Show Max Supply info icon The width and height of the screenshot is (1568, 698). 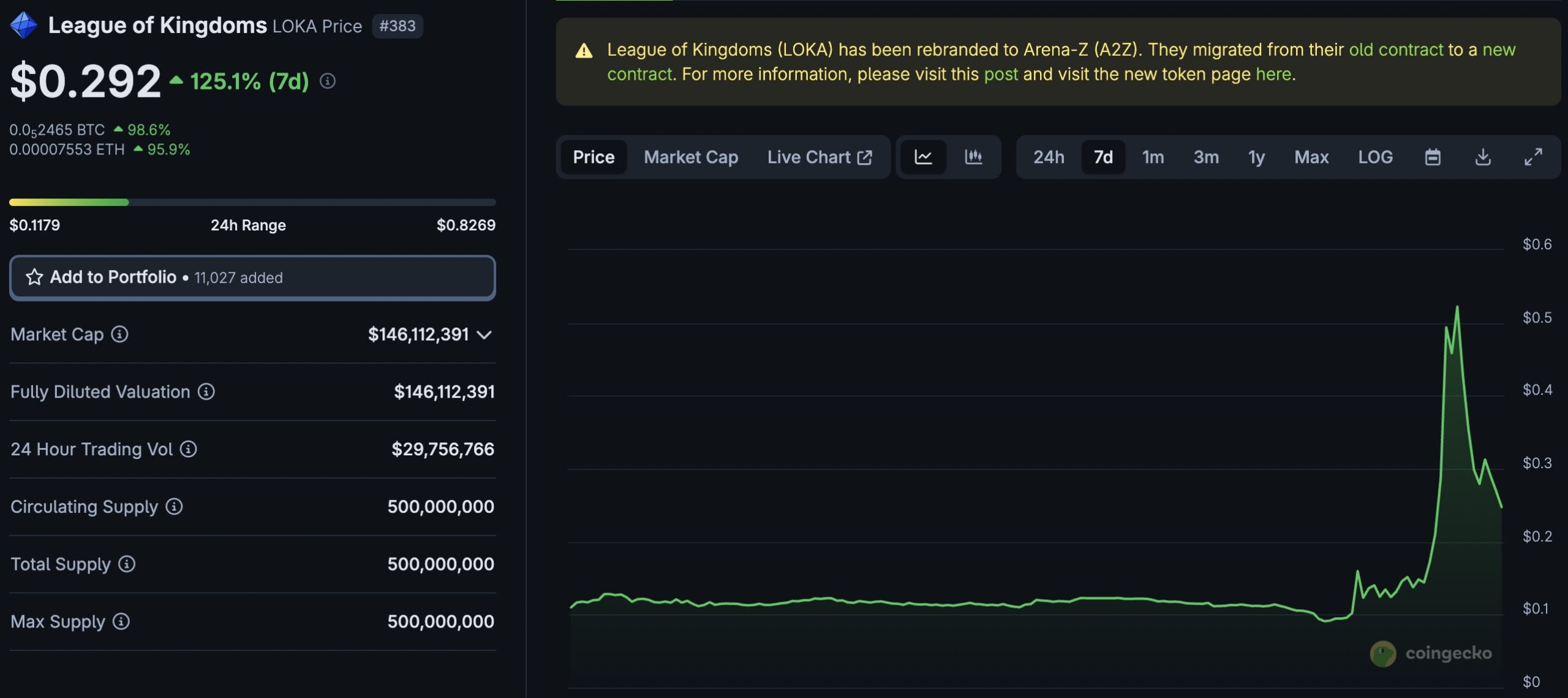pyautogui.click(x=121, y=621)
